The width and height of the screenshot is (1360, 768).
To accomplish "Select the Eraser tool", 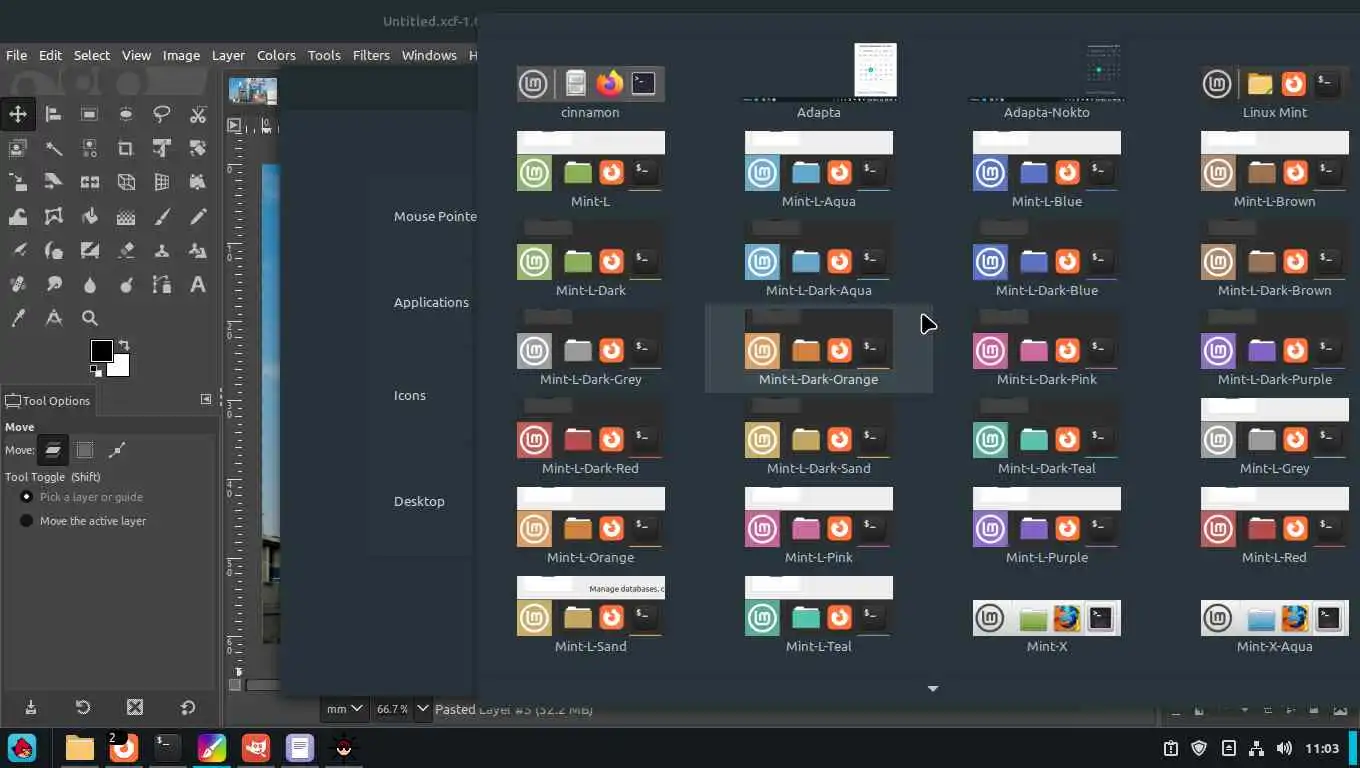I will [126, 250].
